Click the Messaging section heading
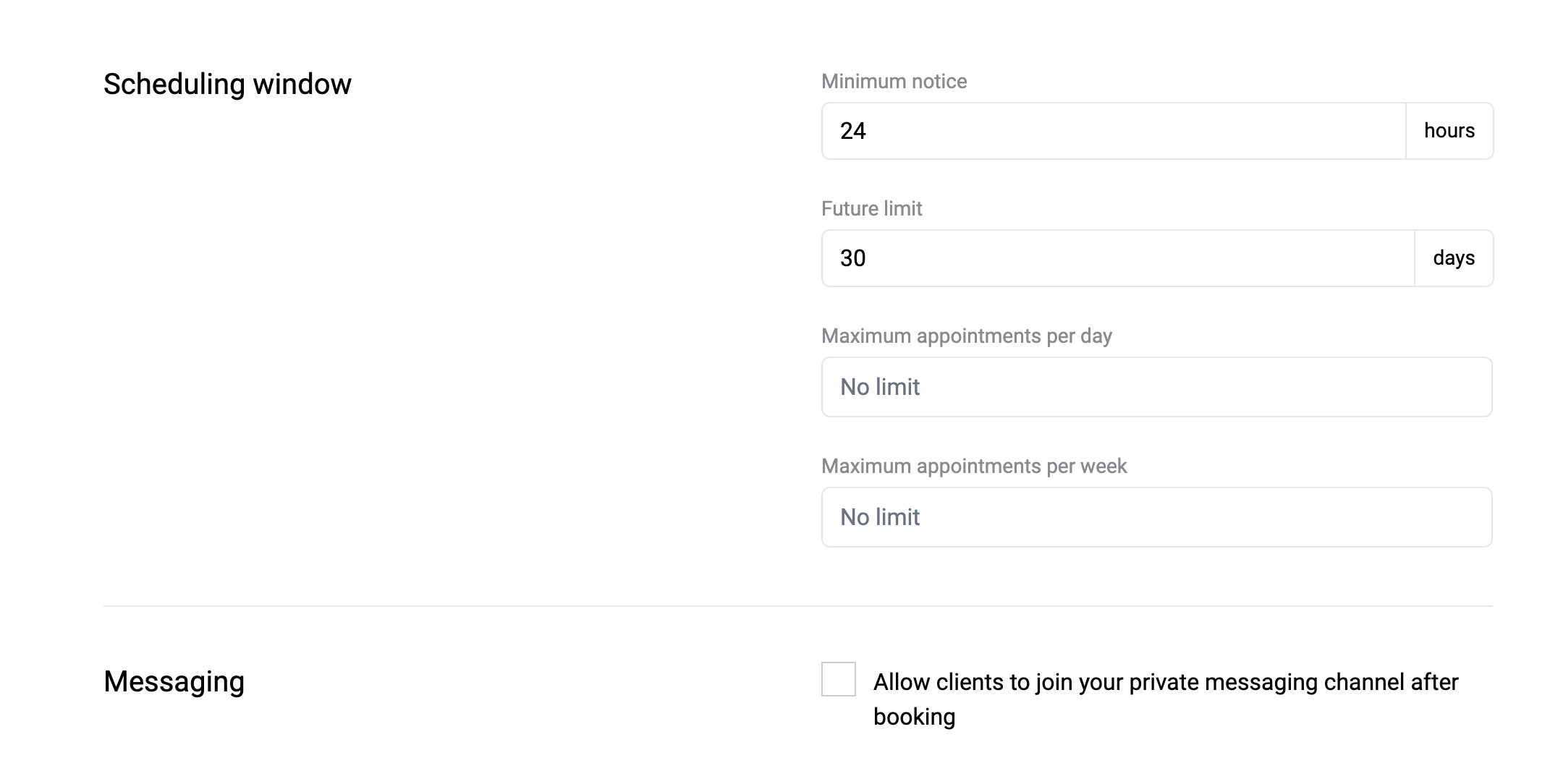This screenshot has height=784, width=1550. pos(174,681)
